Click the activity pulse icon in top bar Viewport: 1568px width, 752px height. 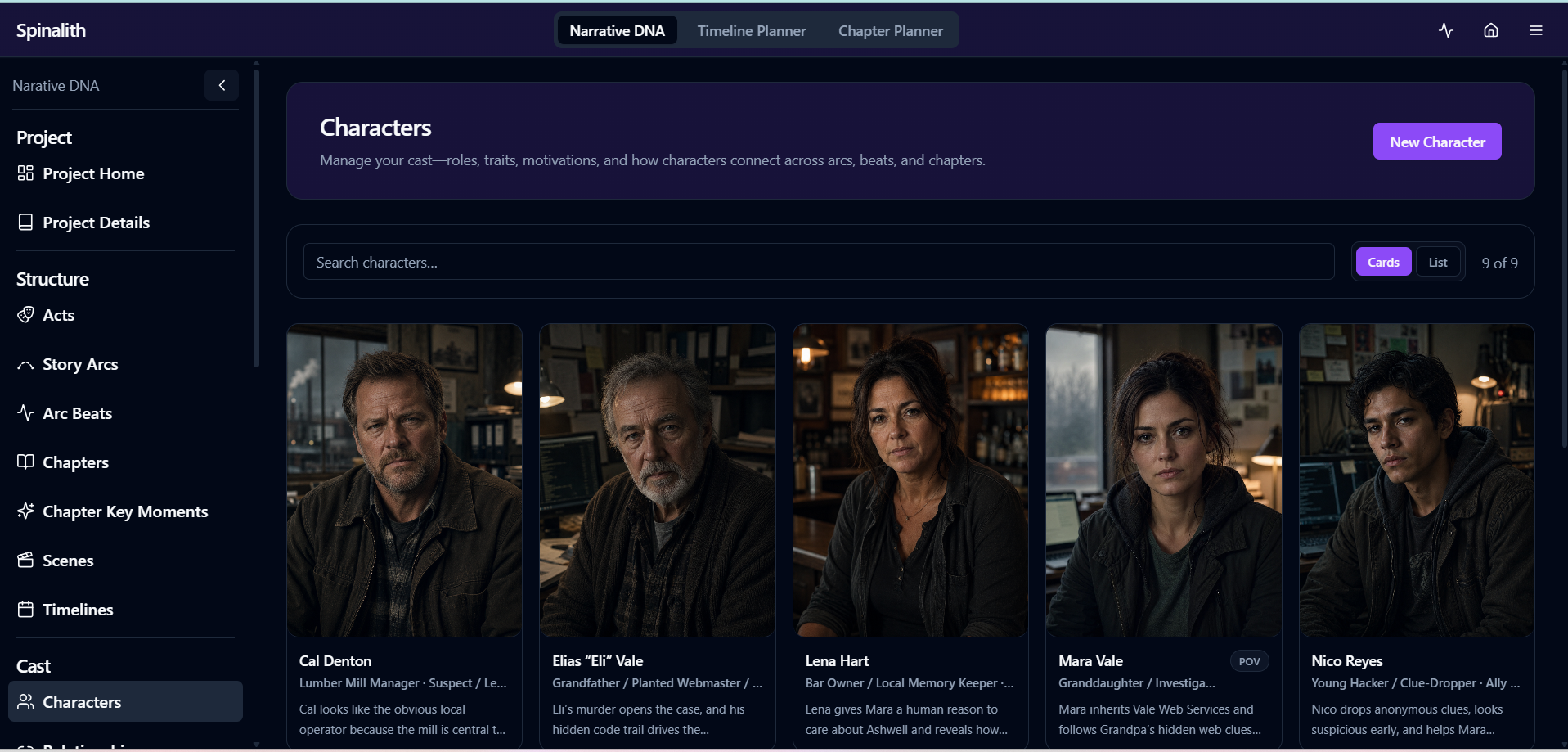1446,30
